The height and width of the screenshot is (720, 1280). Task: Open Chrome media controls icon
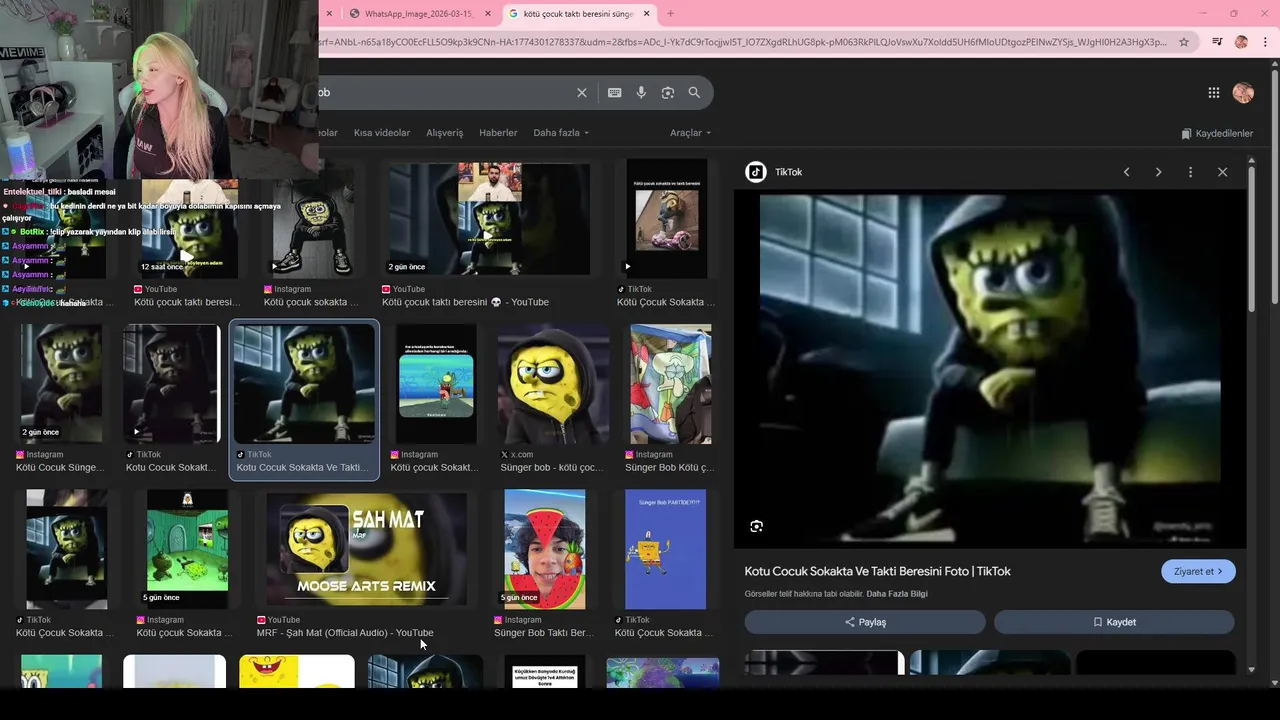[x=1217, y=42]
